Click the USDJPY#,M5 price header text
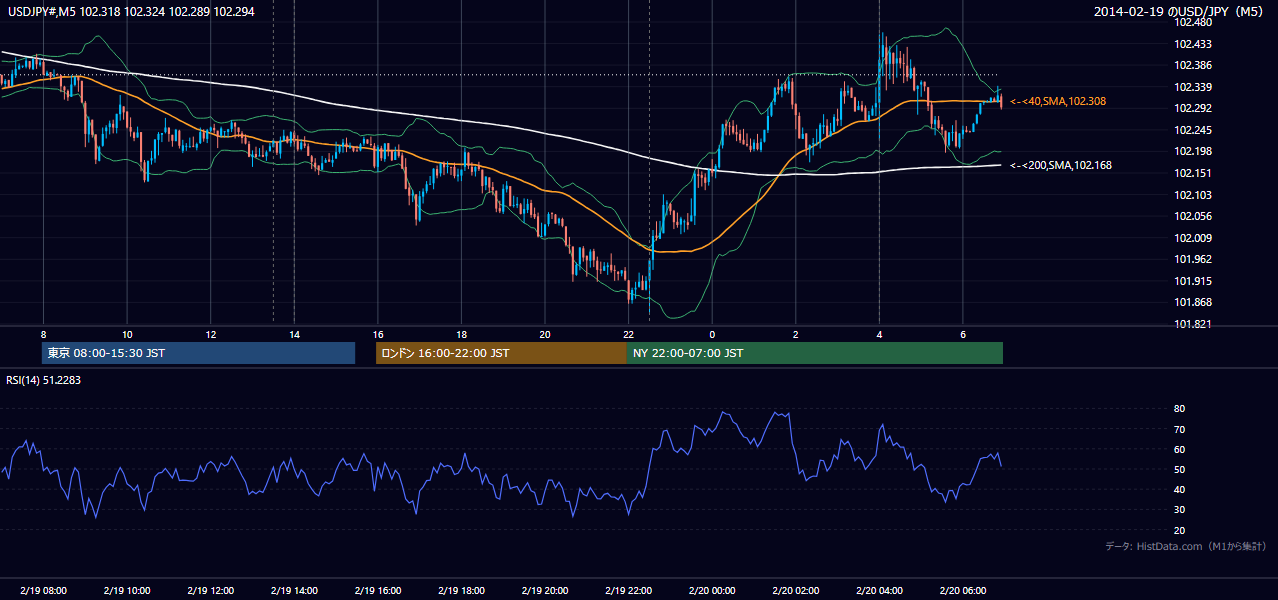This screenshot has width=1278, height=600. (x=129, y=12)
